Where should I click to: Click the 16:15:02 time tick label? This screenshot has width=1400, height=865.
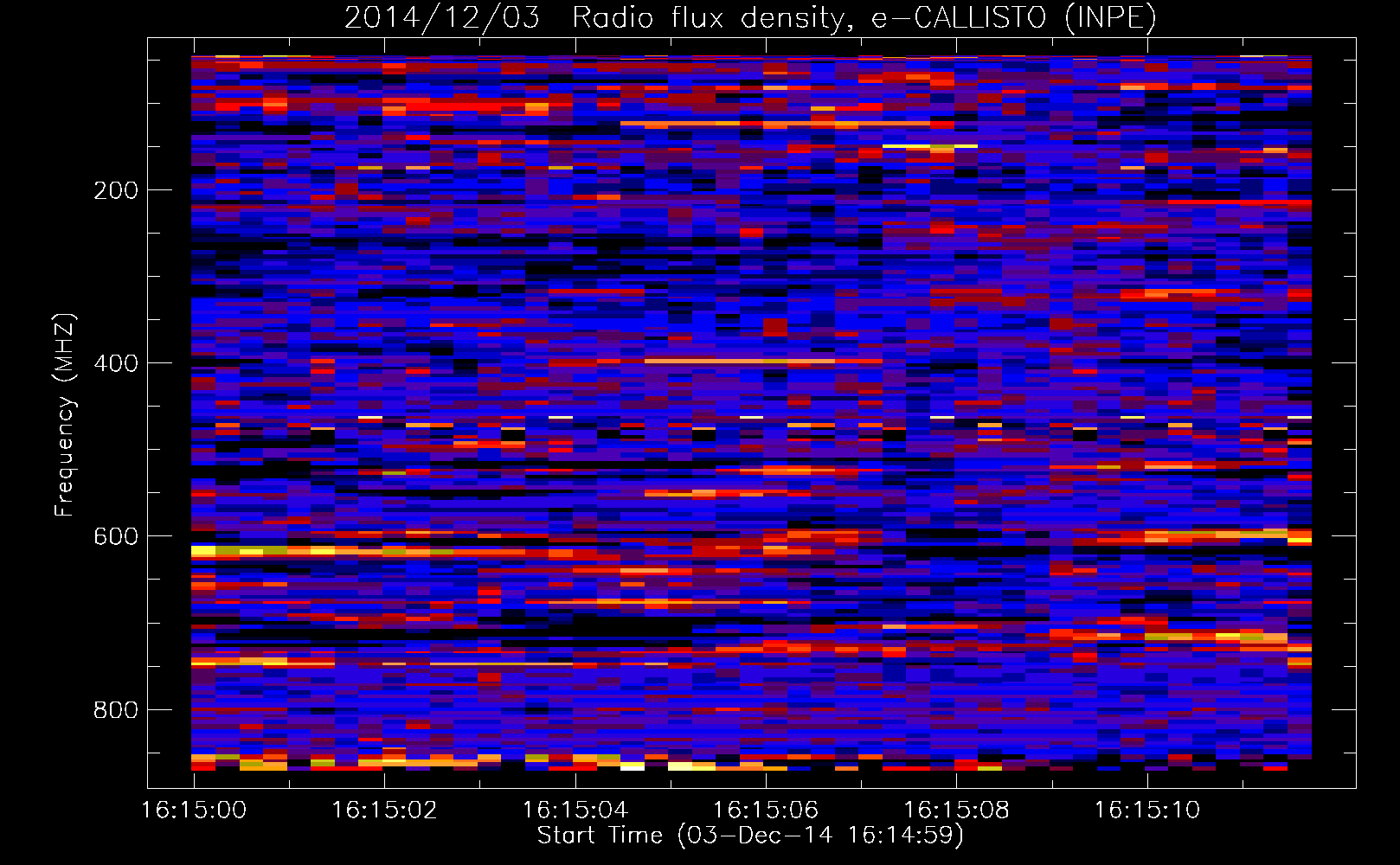pyautogui.click(x=385, y=811)
